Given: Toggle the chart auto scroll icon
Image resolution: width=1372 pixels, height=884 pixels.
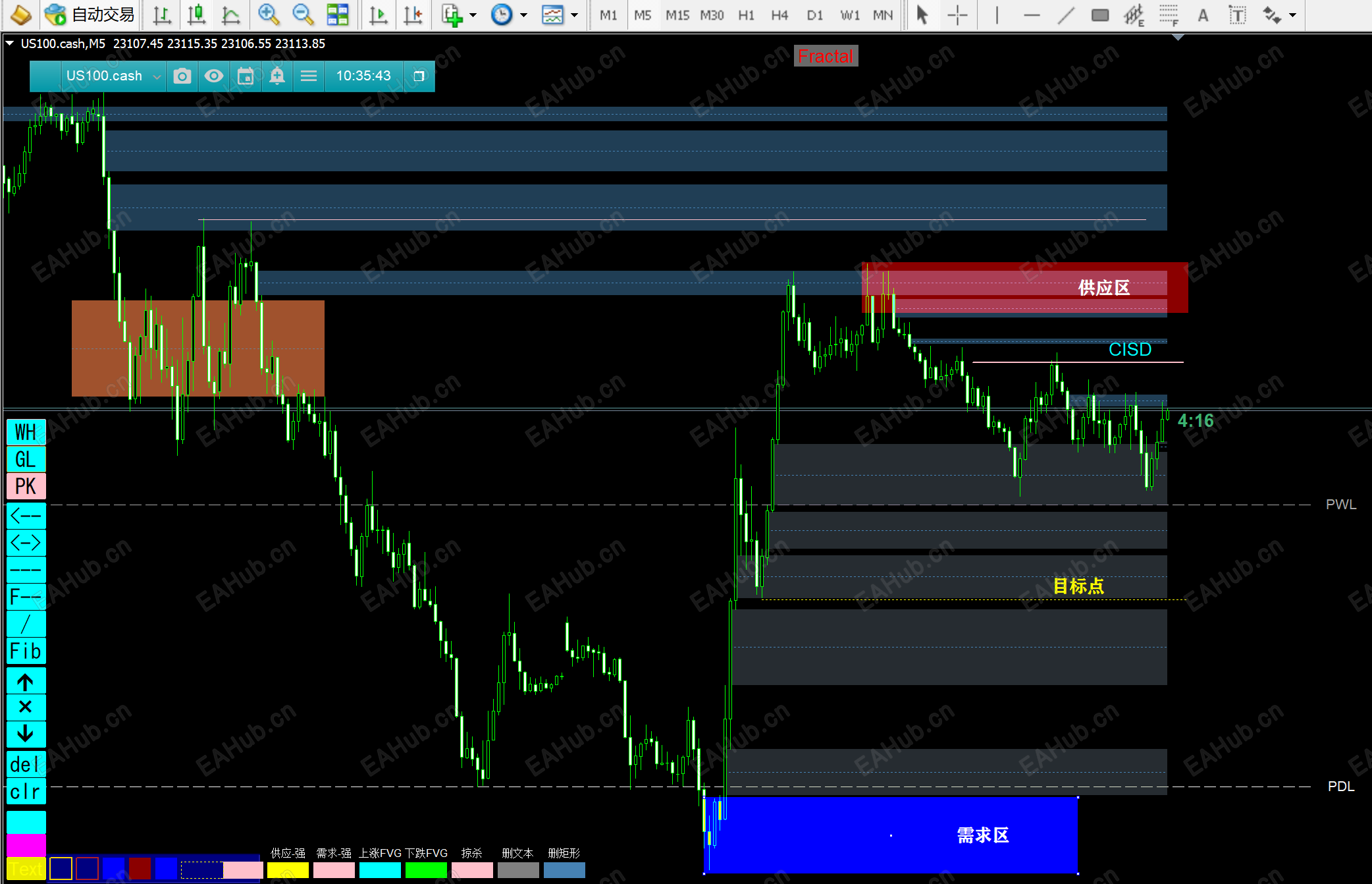Looking at the screenshot, I should click(x=379, y=14).
